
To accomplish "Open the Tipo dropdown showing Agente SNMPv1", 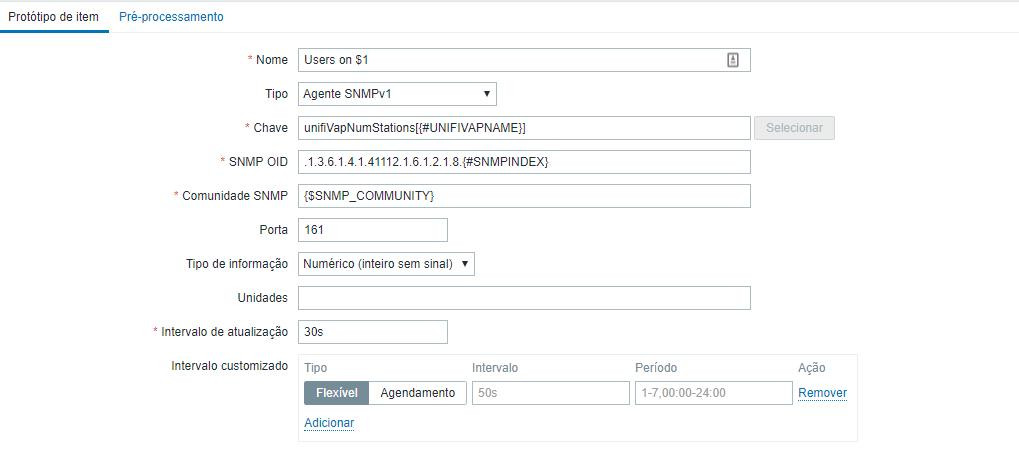I will (397, 94).
